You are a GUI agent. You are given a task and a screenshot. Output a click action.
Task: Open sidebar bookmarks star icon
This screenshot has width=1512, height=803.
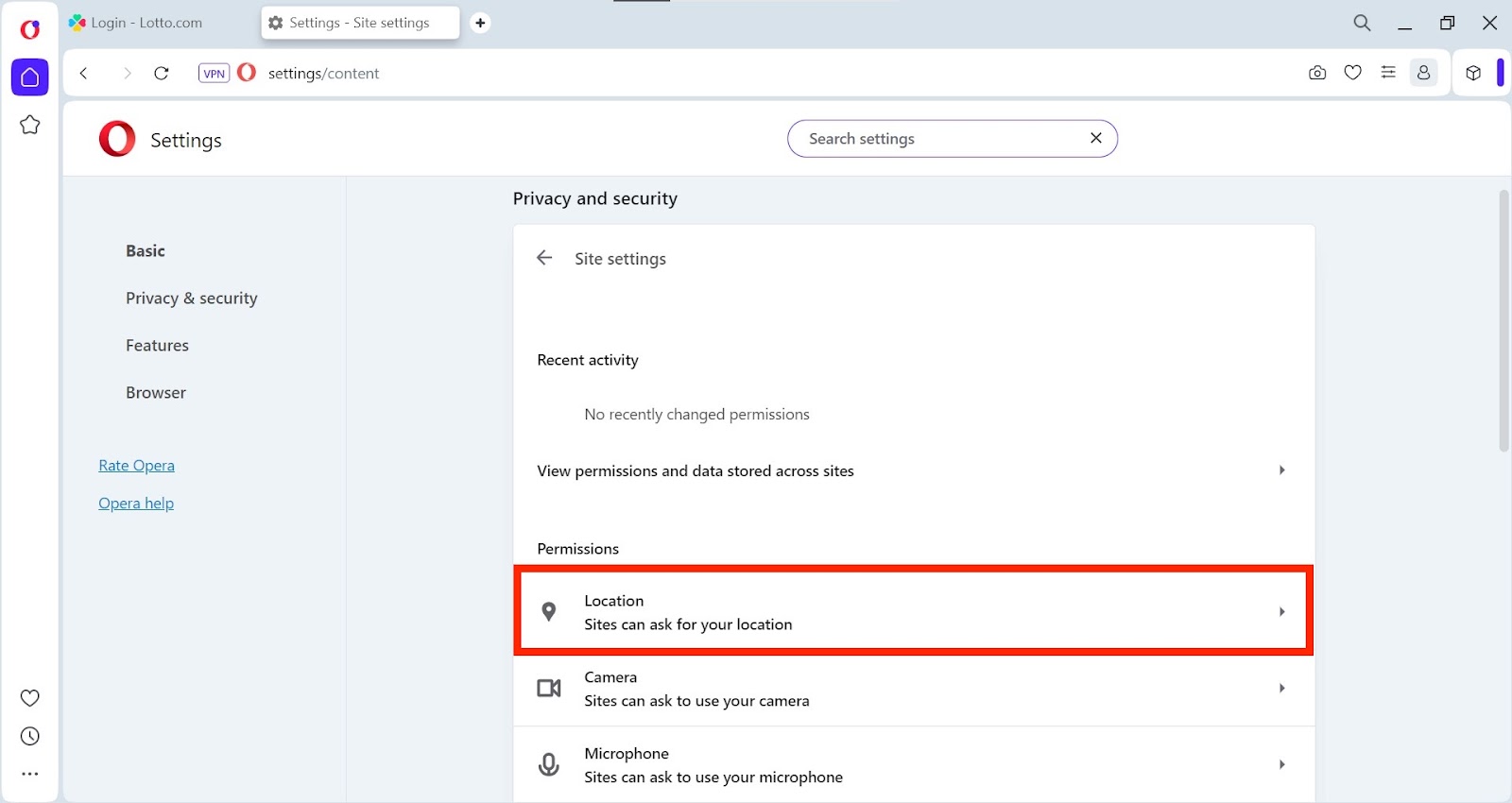pos(30,125)
